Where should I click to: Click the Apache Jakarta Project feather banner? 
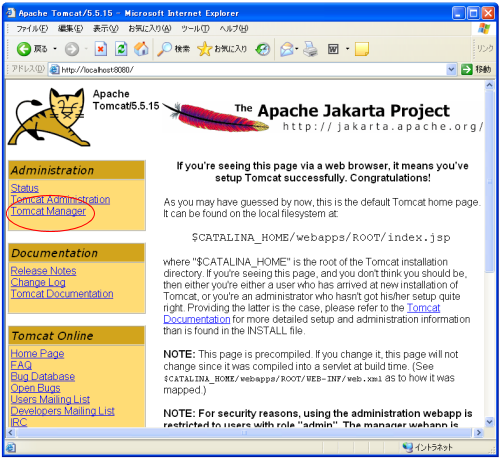click(323, 117)
